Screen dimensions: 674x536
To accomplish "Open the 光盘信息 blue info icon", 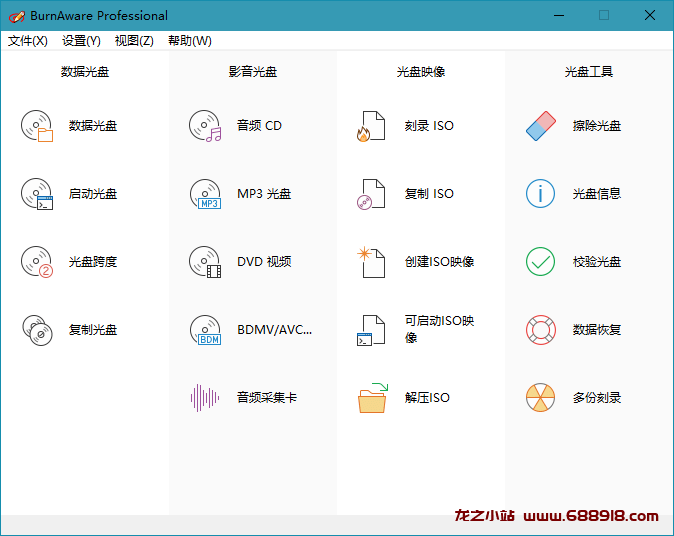I will pyautogui.click(x=540, y=194).
